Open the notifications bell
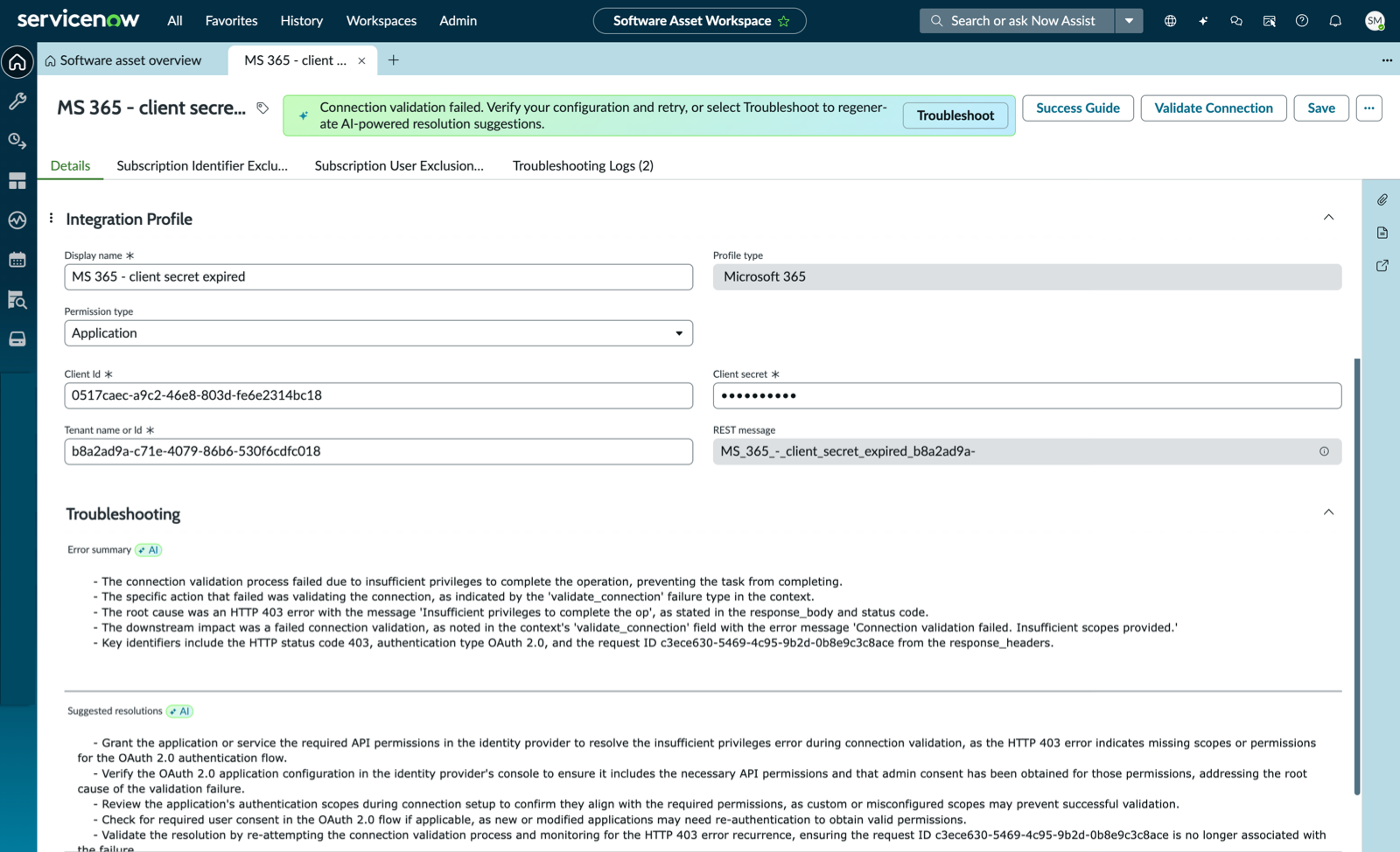 click(1335, 21)
